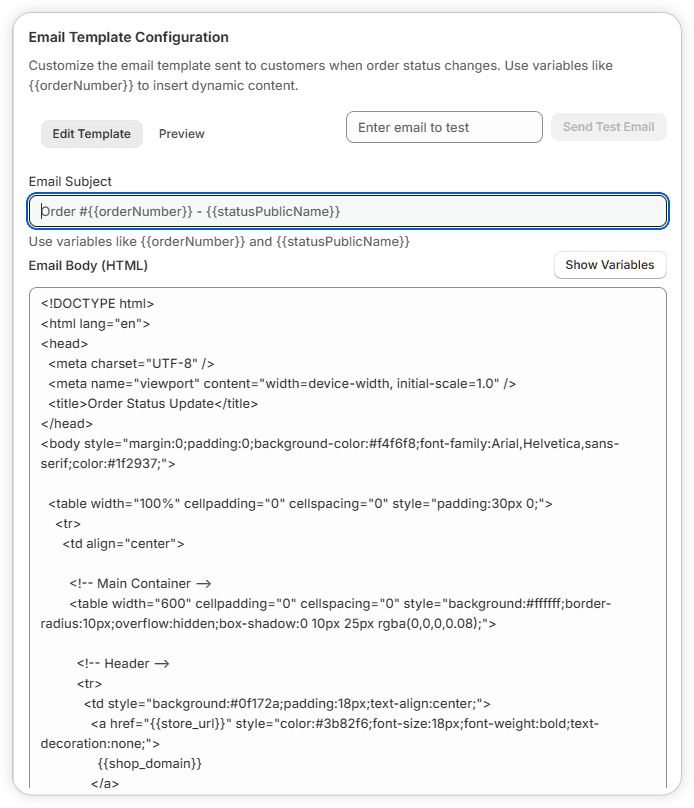This screenshot has width=694, height=808.
Task: Click the '<td align="center">' line
Action: pyautogui.click(x=124, y=544)
